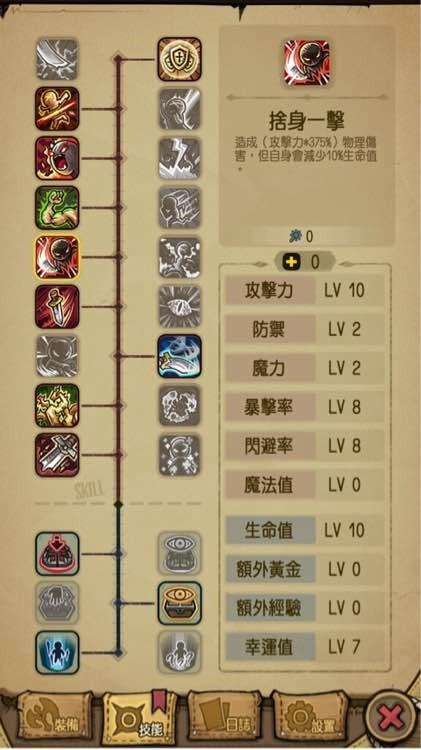
Task: Select the blue dragon wave skill icon
Action: (x=179, y=356)
